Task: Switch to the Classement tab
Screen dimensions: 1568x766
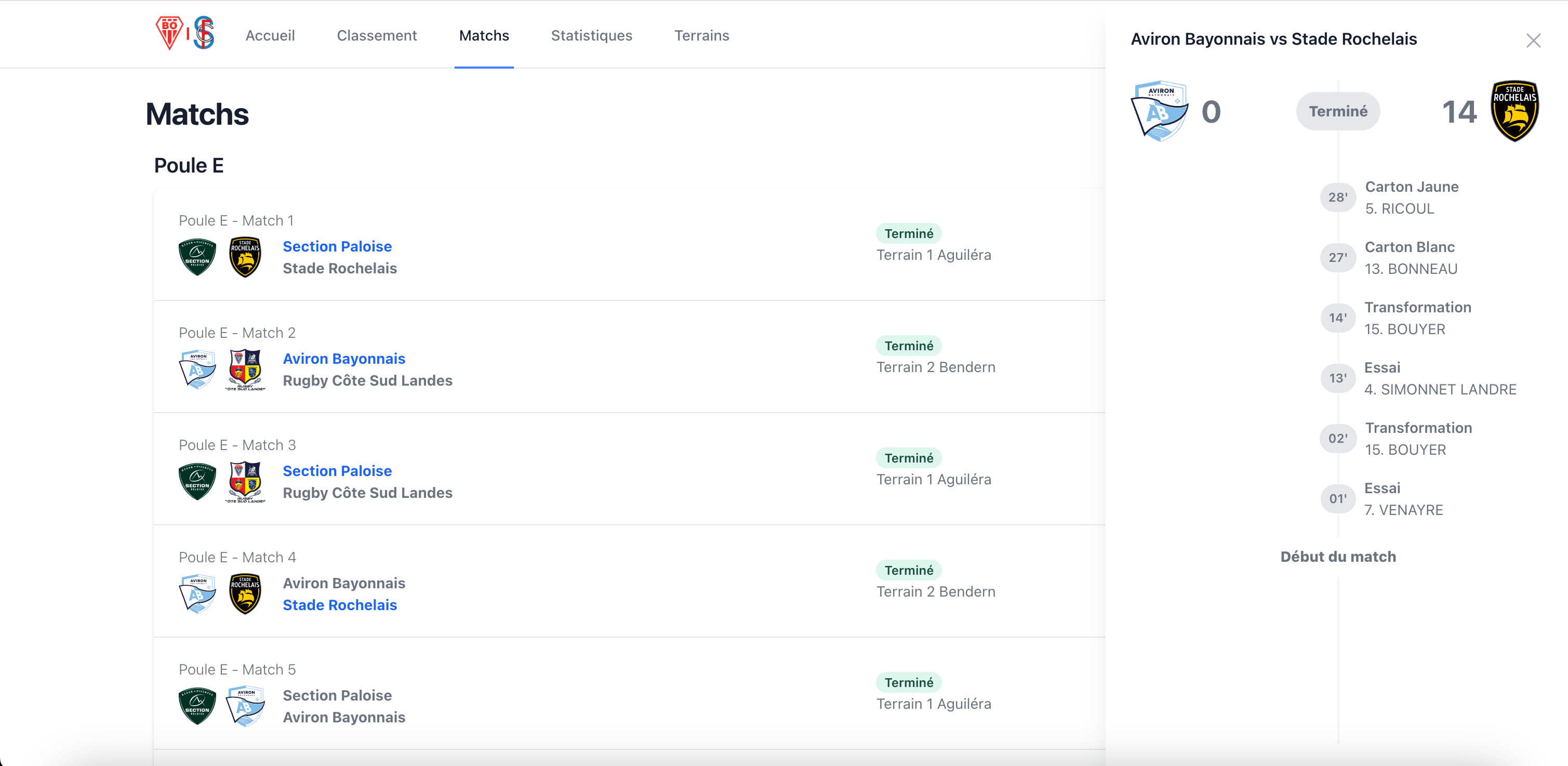Action: (x=377, y=35)
